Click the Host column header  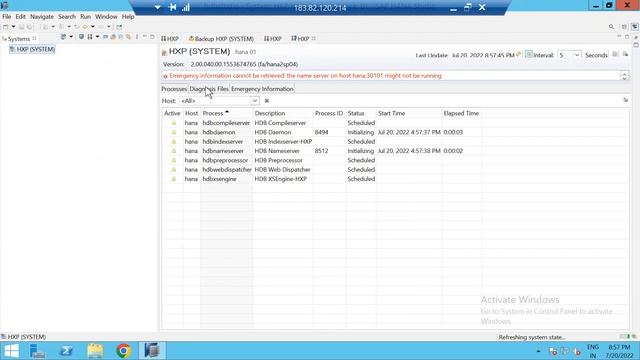(x=191, y=113)
